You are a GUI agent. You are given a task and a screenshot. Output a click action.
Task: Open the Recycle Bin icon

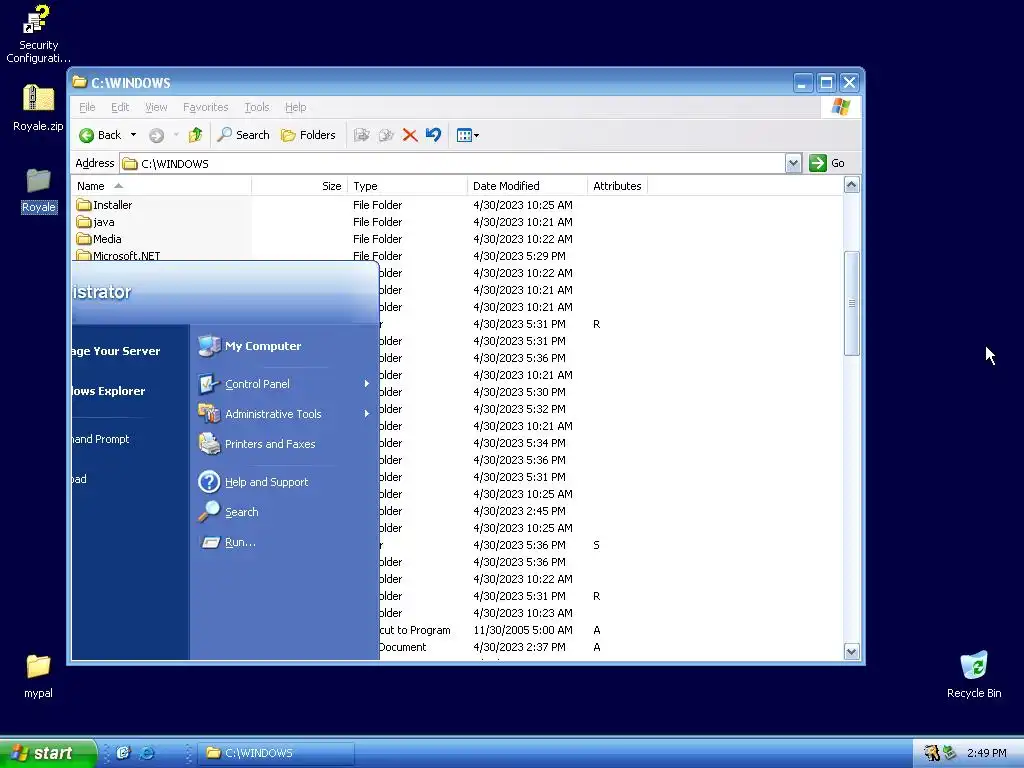point(974,675)
